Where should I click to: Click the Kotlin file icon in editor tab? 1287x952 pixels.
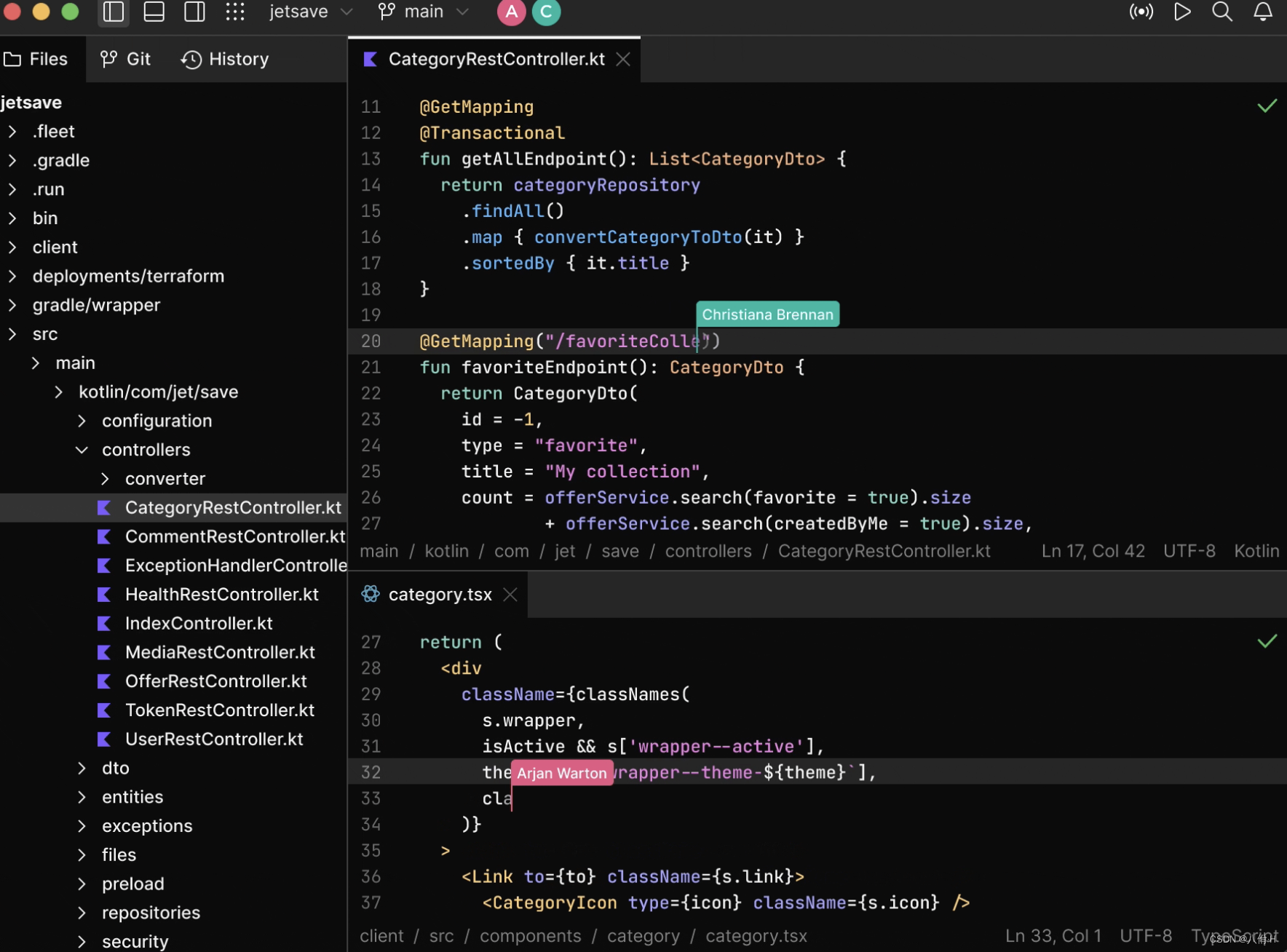[370, 59]
